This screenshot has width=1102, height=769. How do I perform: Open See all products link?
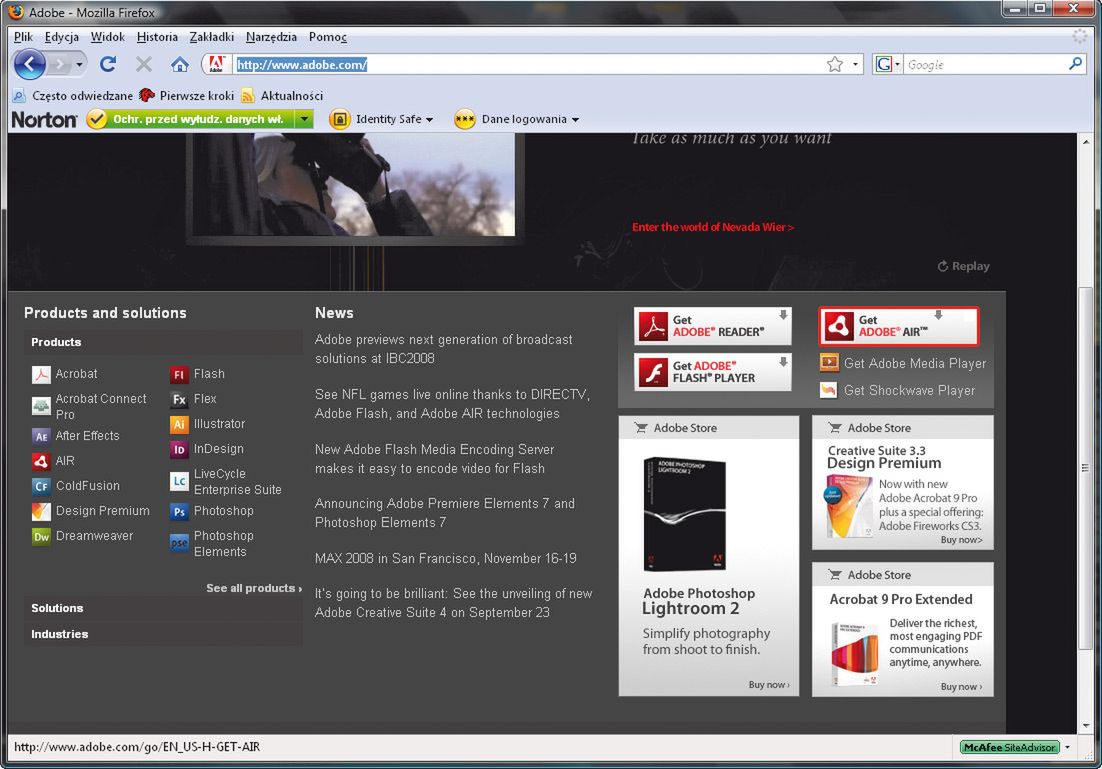254,588
